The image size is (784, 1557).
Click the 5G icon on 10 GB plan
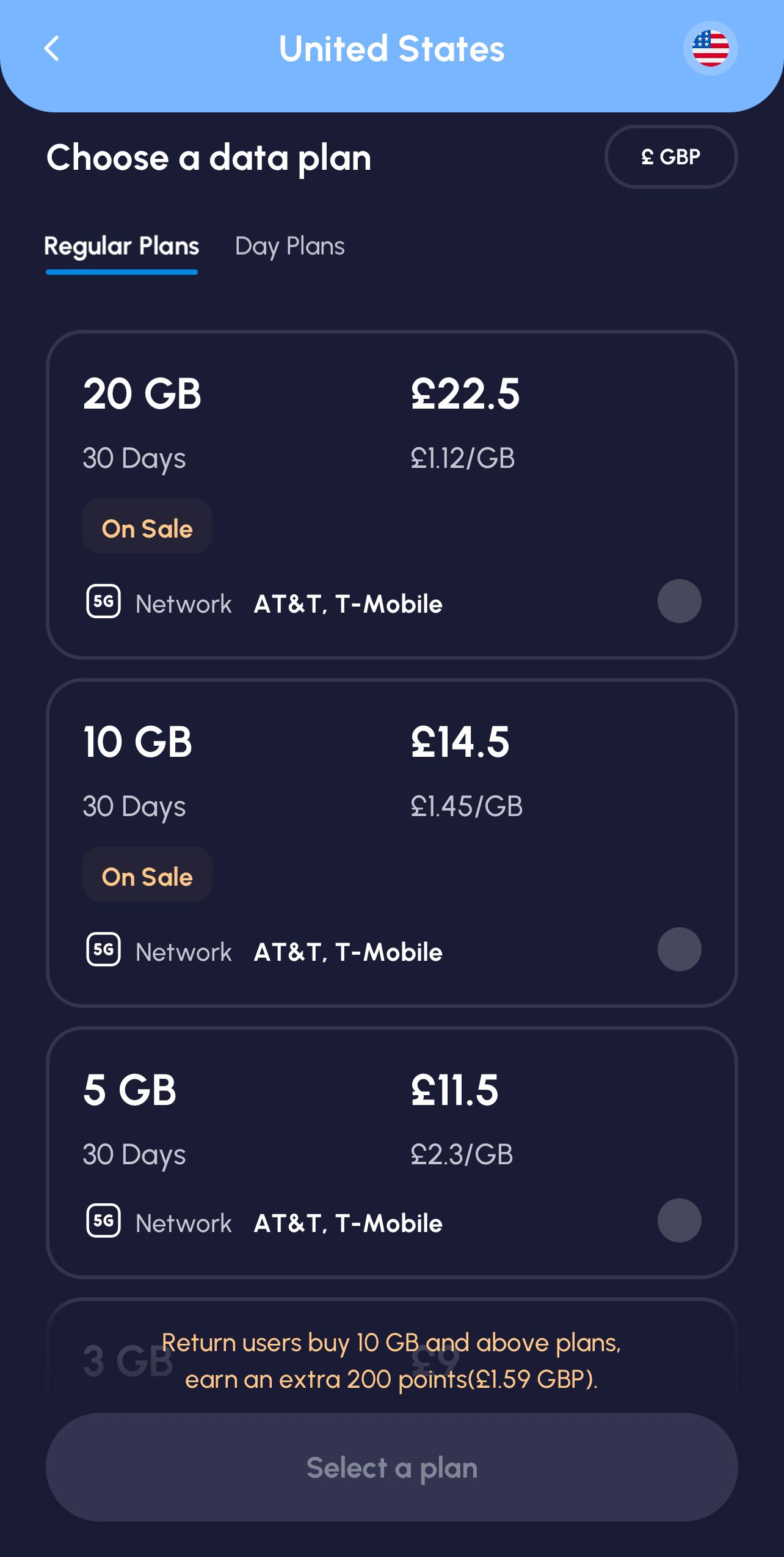coord(104,950)
